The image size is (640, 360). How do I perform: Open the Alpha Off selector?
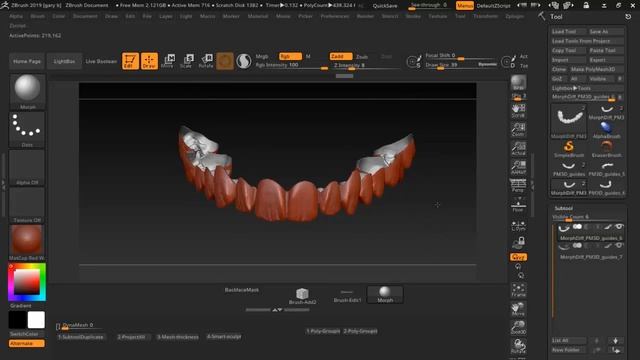[x=27, y=167]
